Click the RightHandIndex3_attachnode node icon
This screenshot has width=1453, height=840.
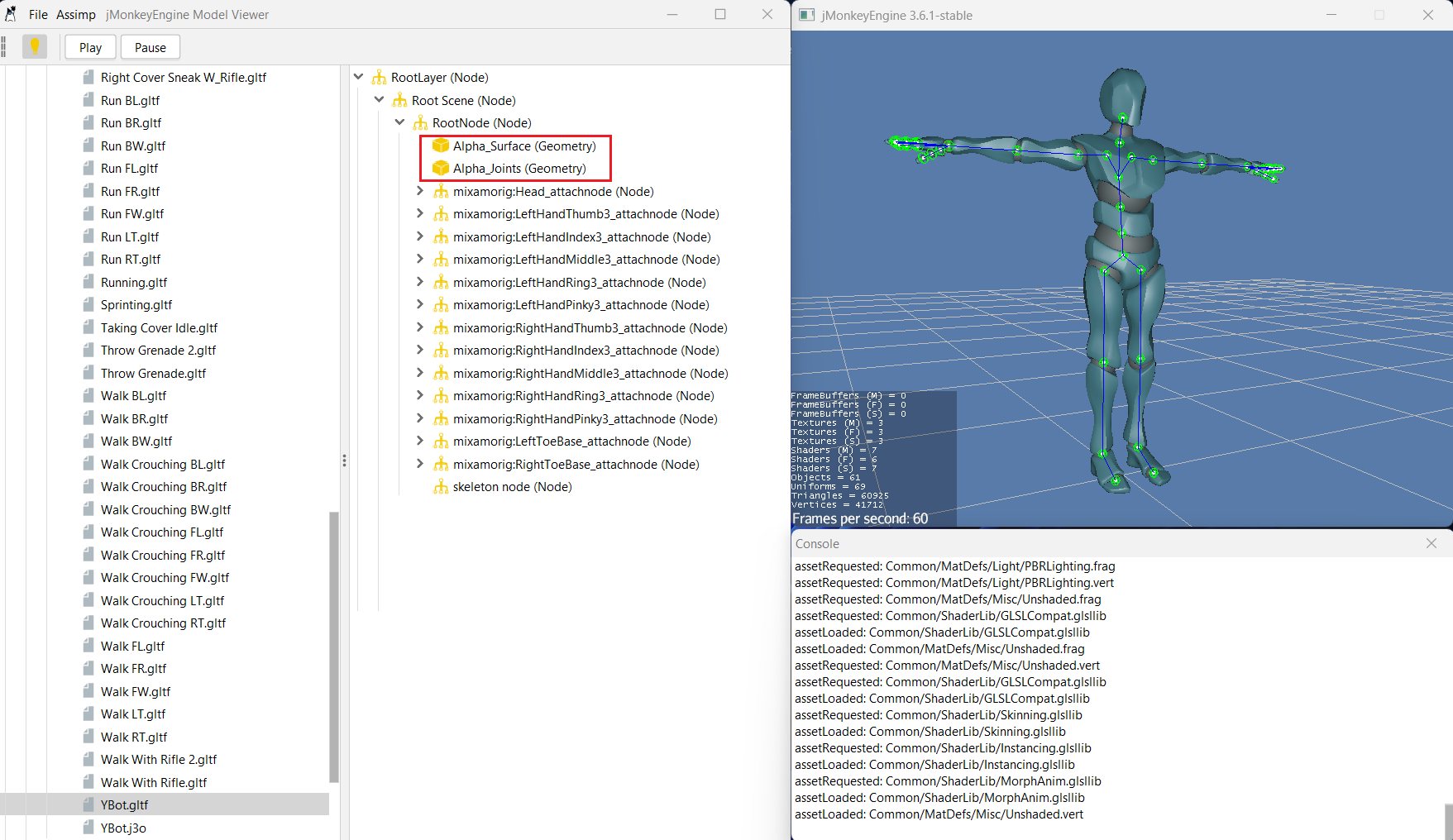point(441,350)
